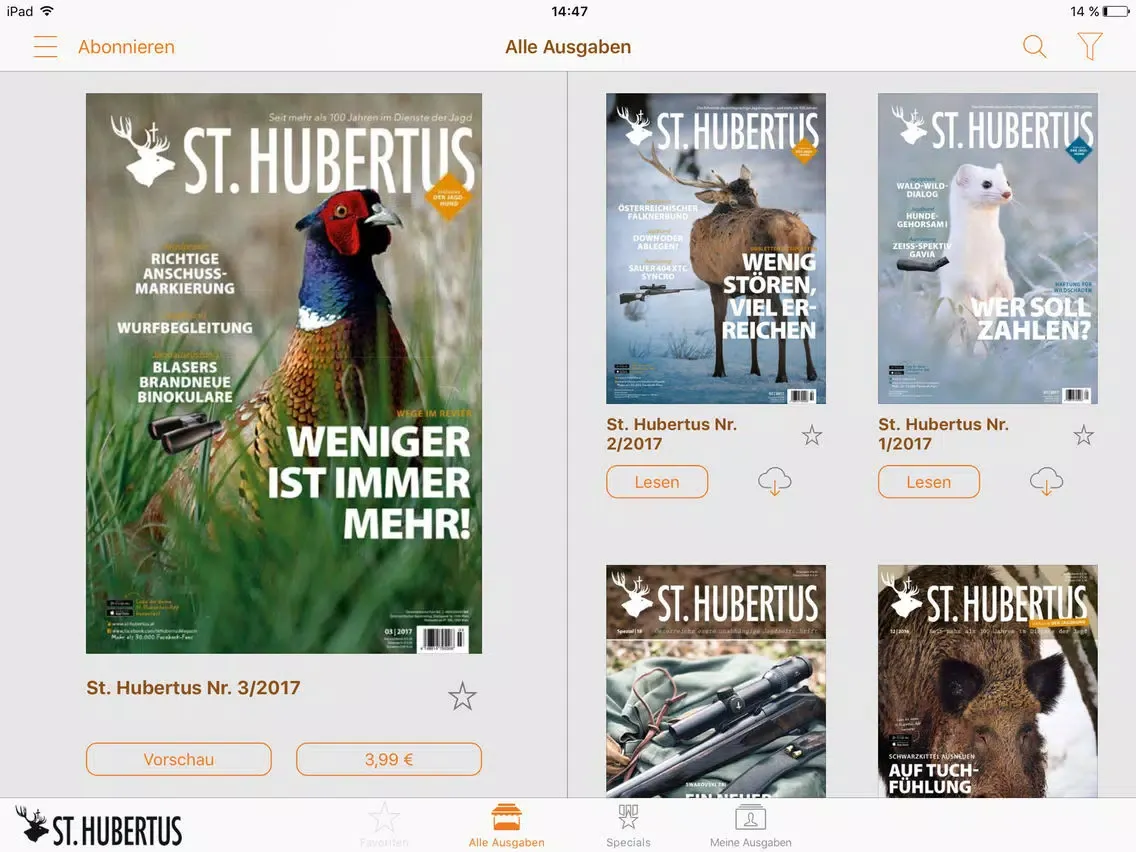Tap the Alle Ausgaben header title

(x=568, y=47)
